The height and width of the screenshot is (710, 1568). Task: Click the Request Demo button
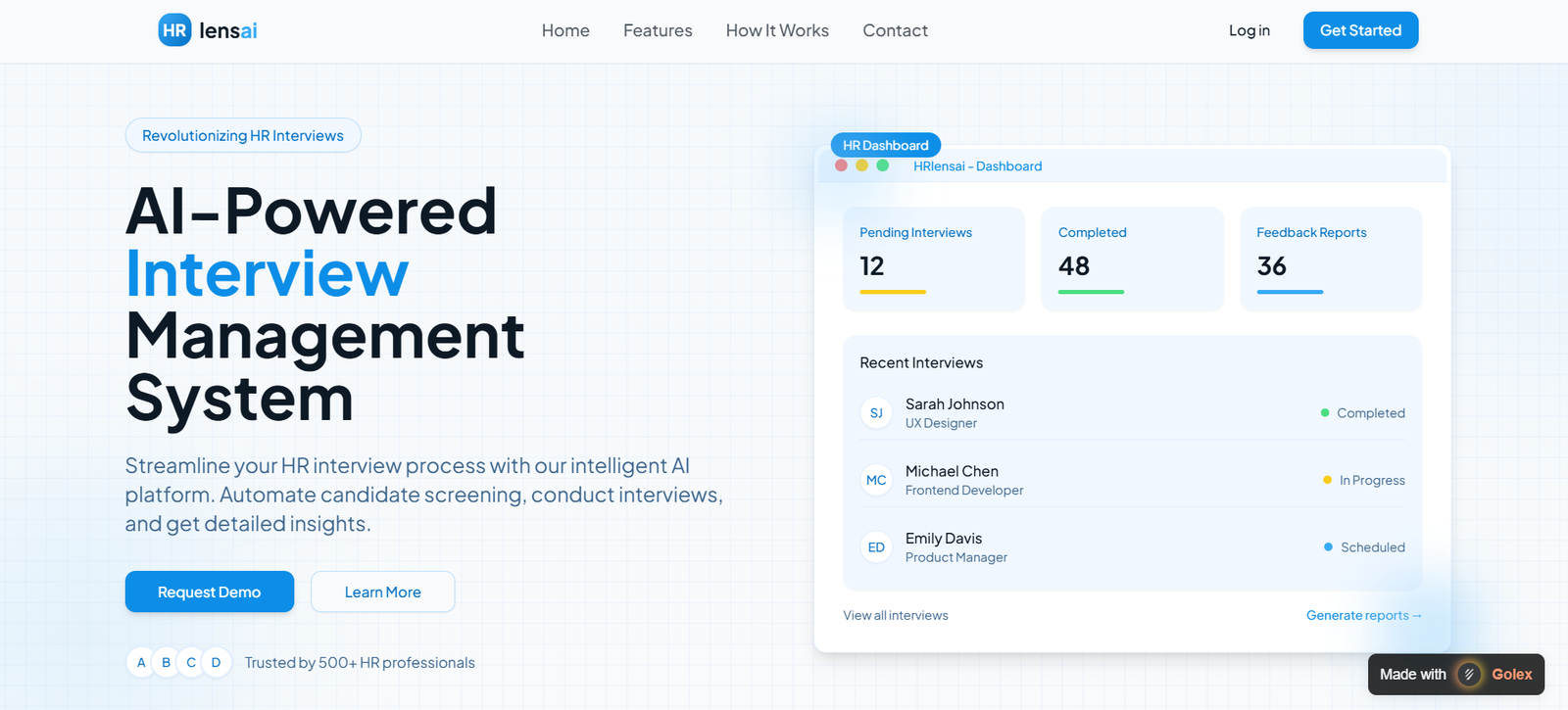[x=210, y=592]
